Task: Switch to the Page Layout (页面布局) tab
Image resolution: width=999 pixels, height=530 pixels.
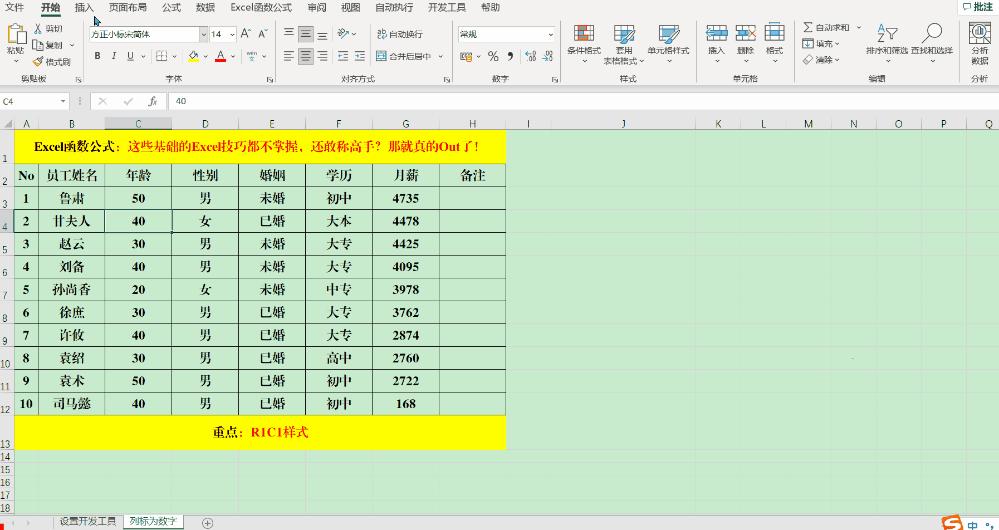Action: 127,8
